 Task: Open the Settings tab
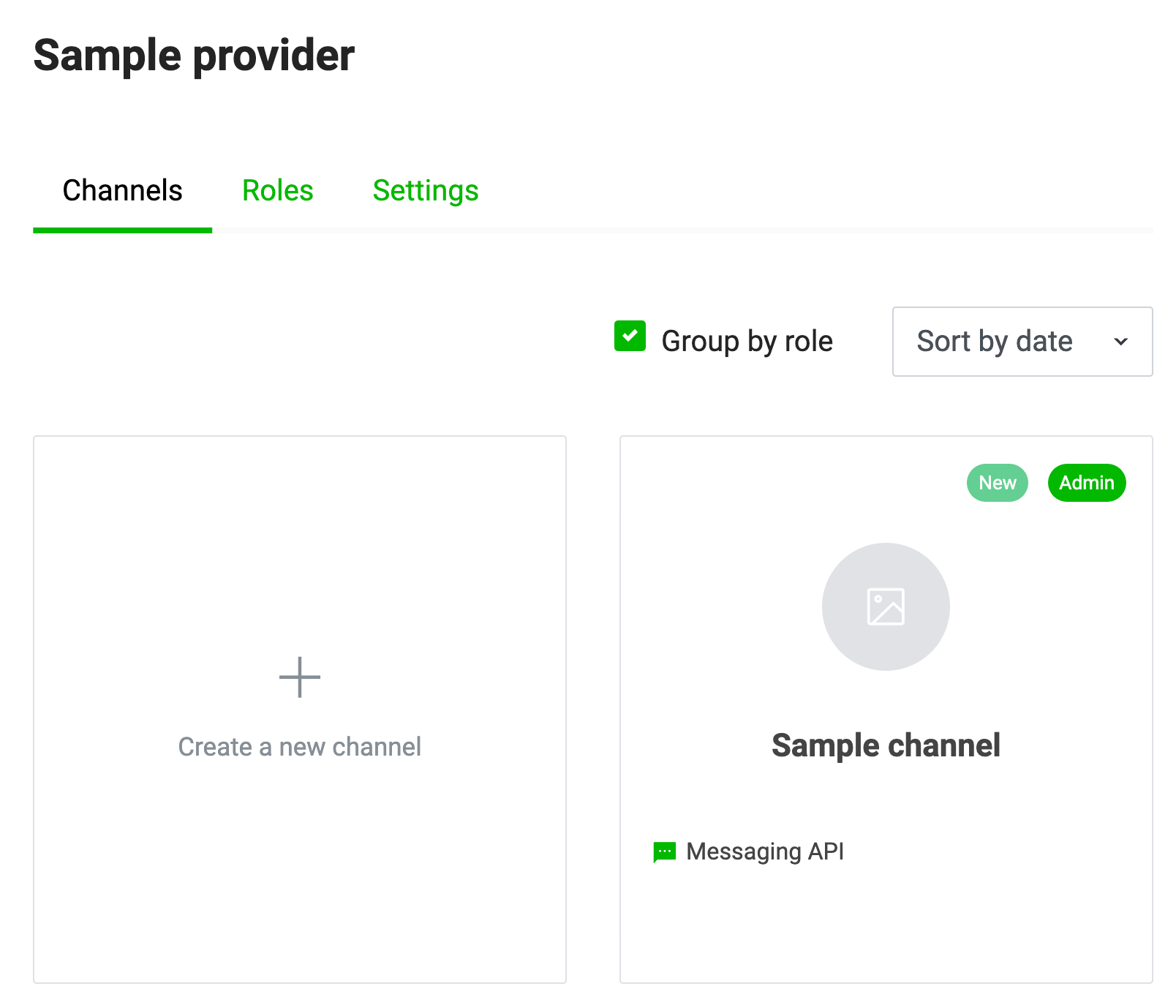(x=426, y=191)
